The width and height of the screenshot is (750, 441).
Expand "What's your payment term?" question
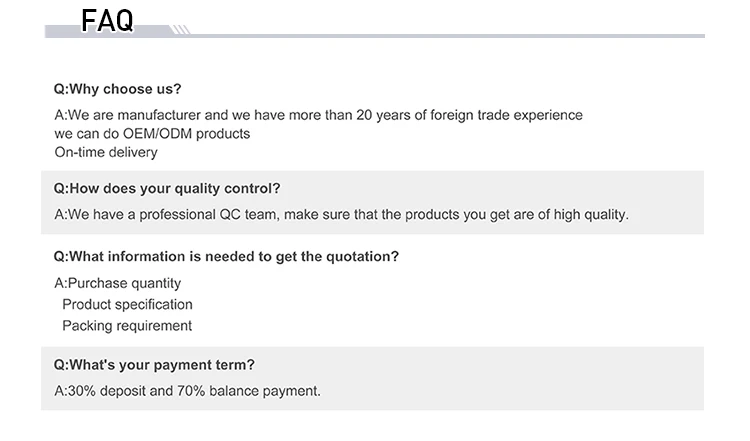tap(154, 364)
